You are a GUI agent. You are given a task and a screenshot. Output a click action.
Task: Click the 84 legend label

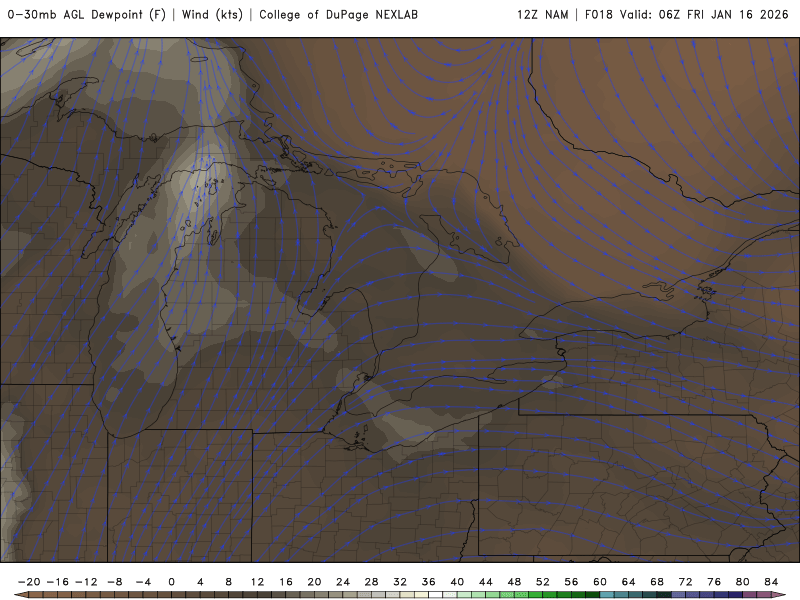(771, 582)
